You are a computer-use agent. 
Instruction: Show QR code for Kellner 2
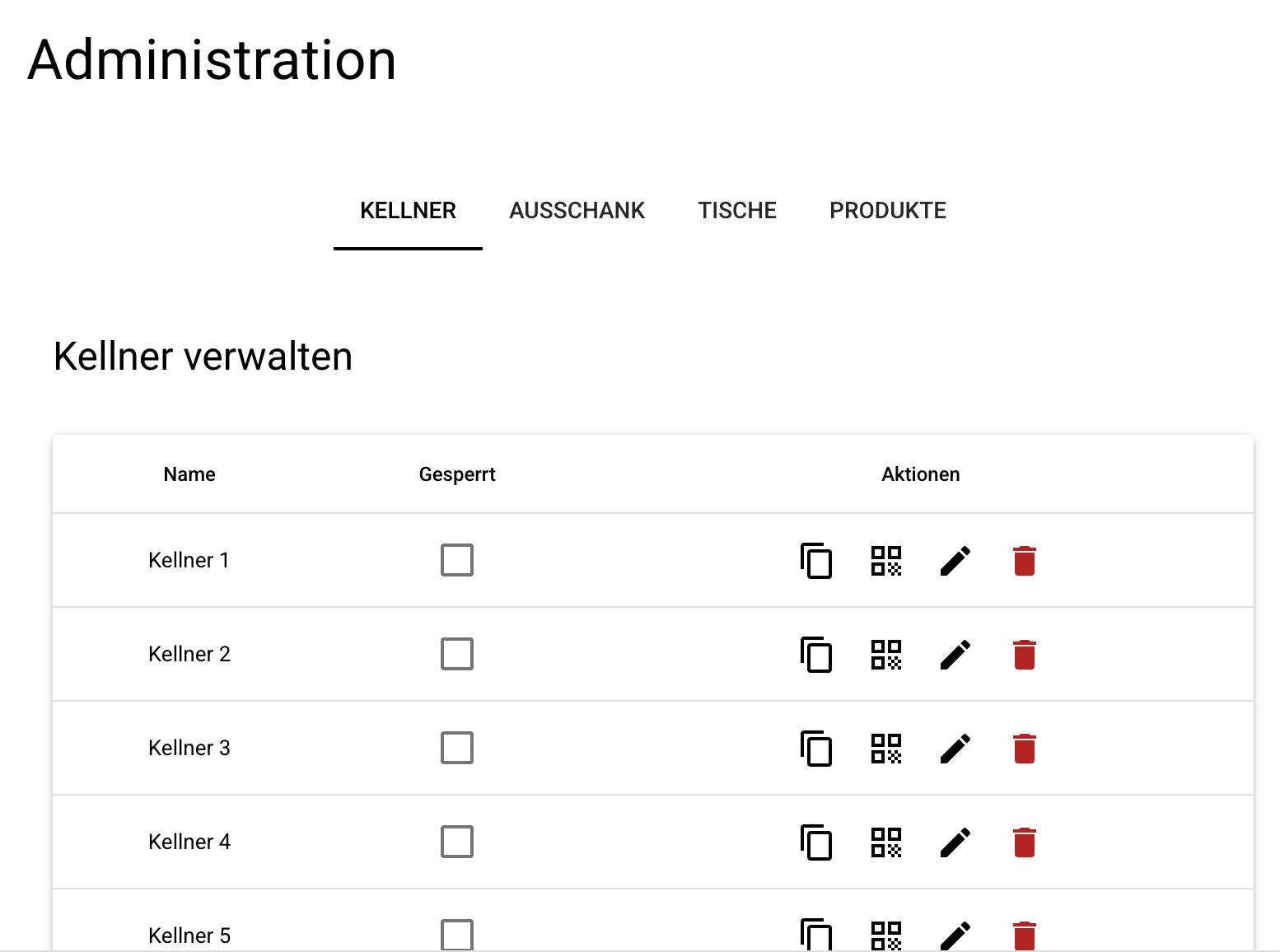click(886, 655)
